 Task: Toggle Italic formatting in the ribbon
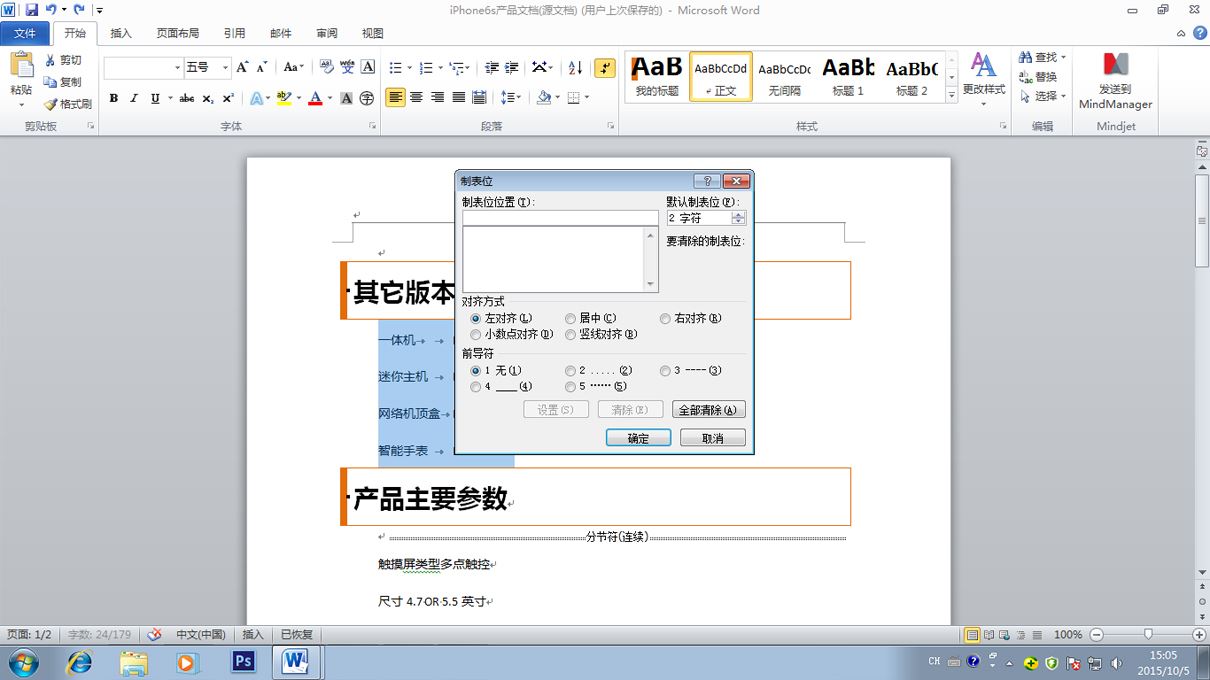(134, 98)
